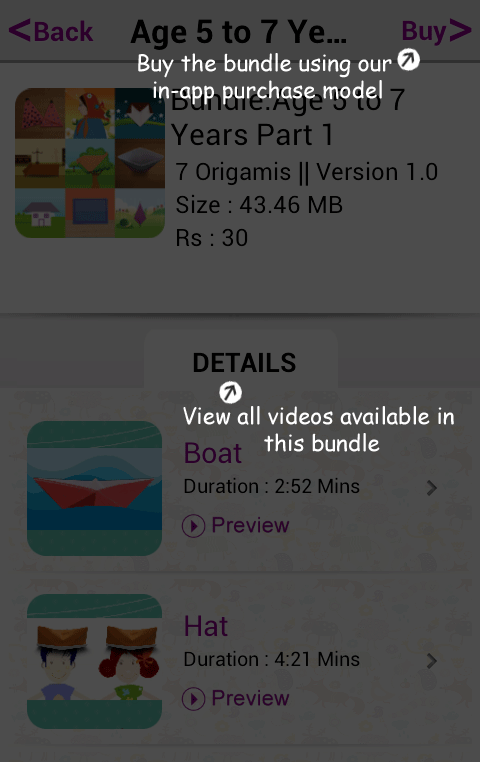Play the Hat preview circle icon

[193, 699]
